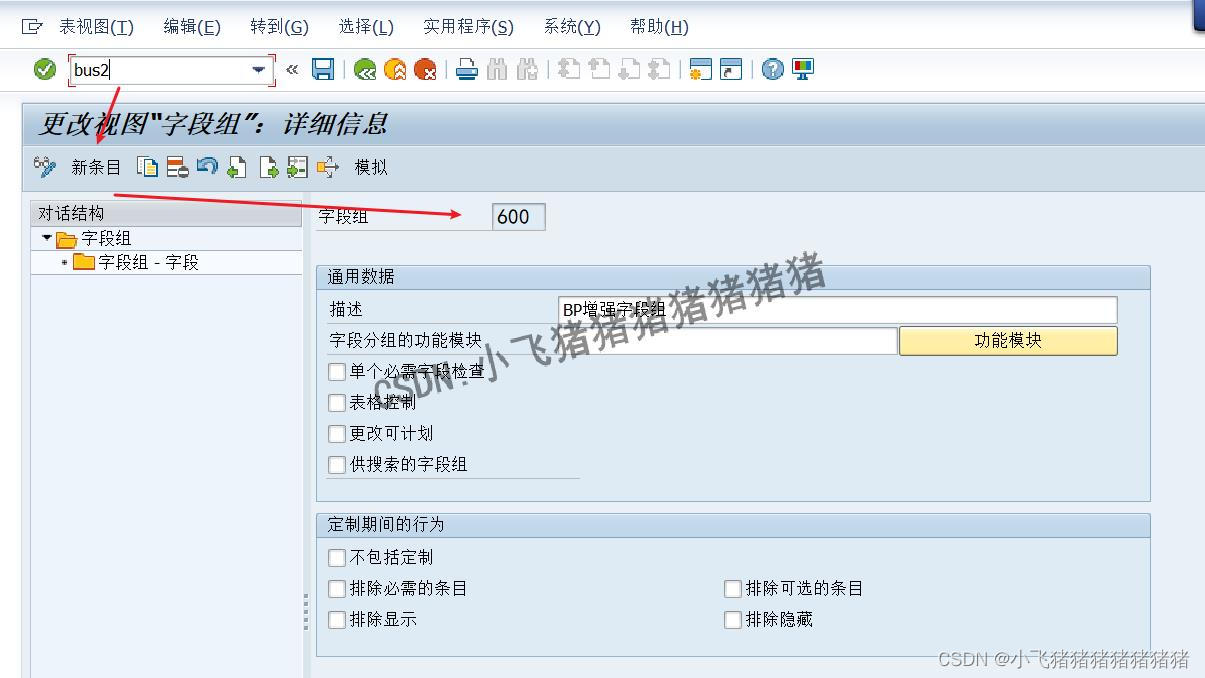Click the First Page icon

point(569,69)
